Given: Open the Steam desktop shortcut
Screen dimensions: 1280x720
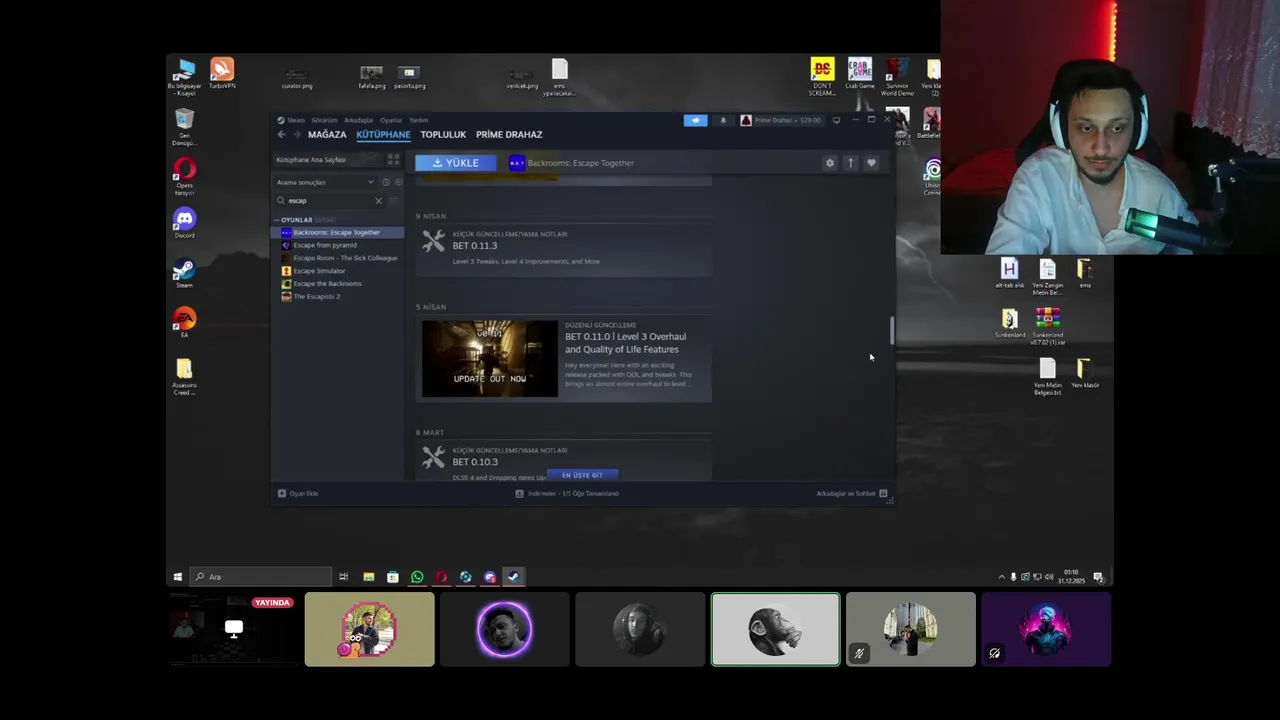Looking at the screenshot, I should (184, 273).
